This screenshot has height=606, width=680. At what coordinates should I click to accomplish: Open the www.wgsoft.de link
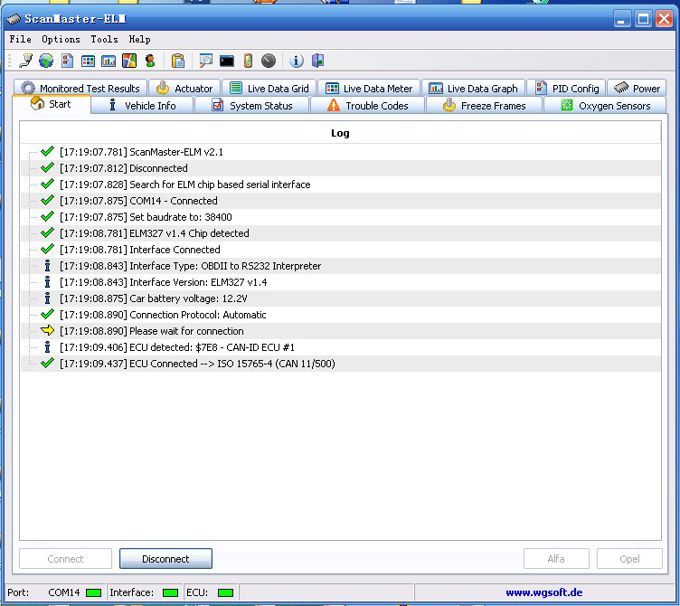[x=544, y=592]
